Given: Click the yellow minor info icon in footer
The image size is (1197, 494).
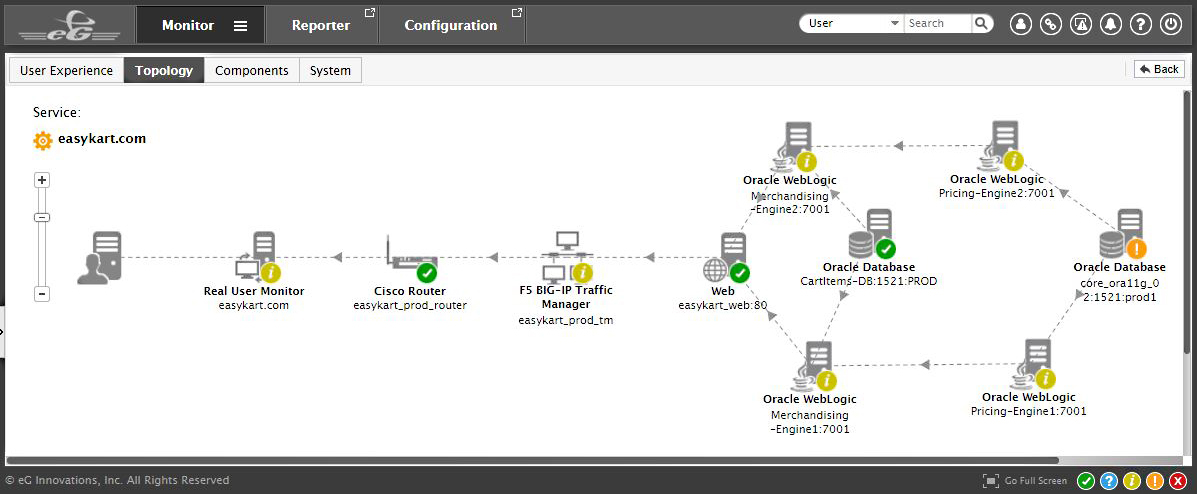Looking at the screenshot, I should [x=1132, y=481].
